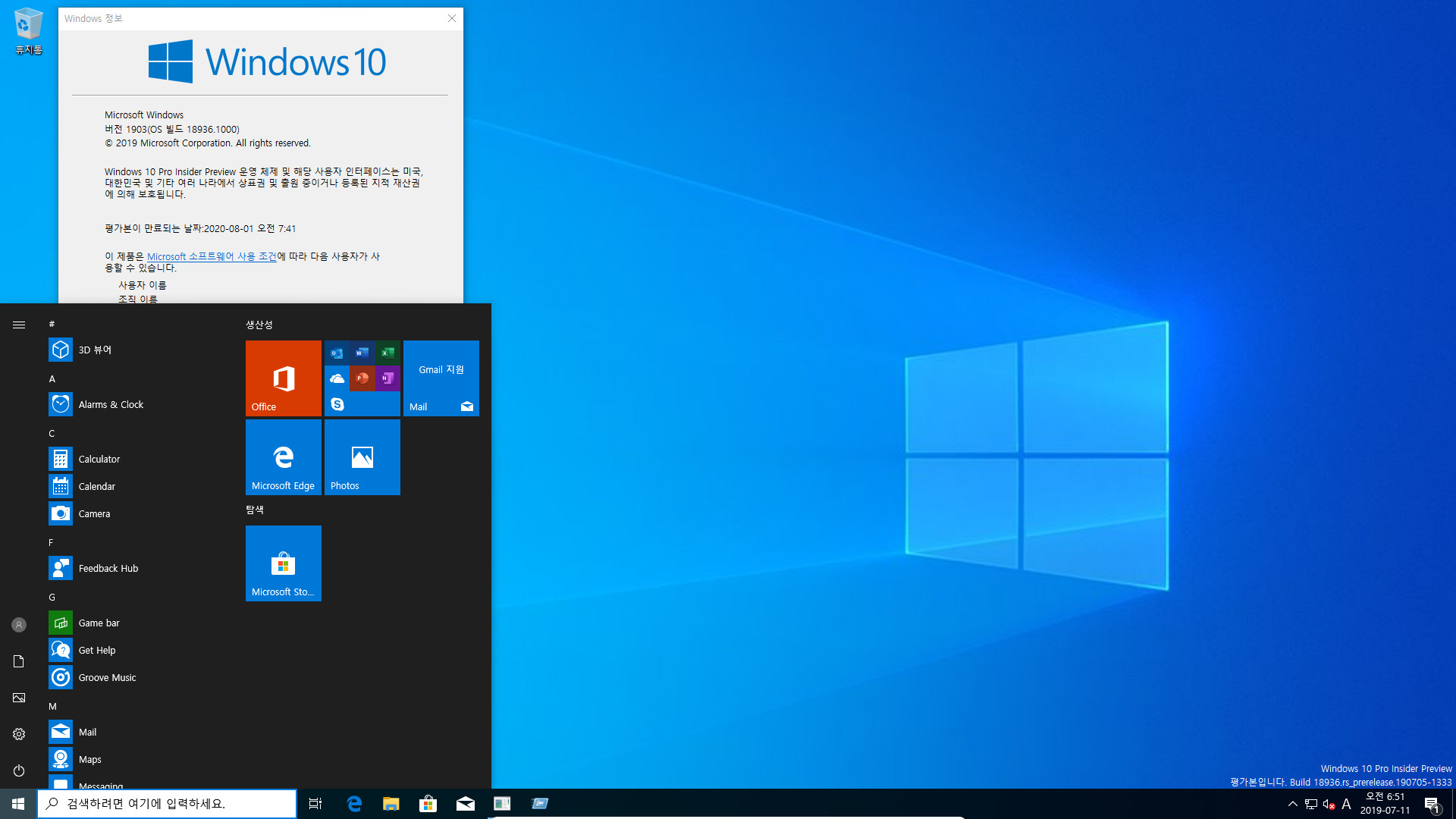Screen dimensions: 1456x819
Task: Open Word icon in Office tile group
Action: [x=362, y=353]
